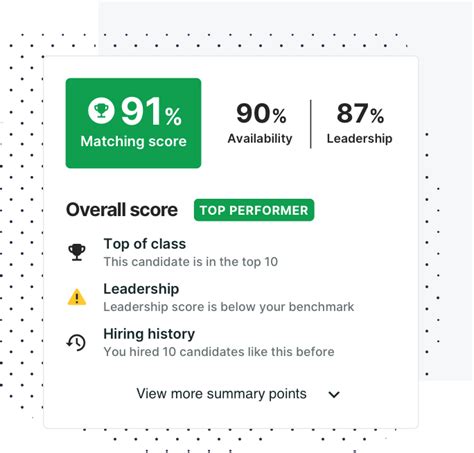Click the trophy icon in matching score
The width and height of the screenshot is (474, 453).
tap(101, 111)
